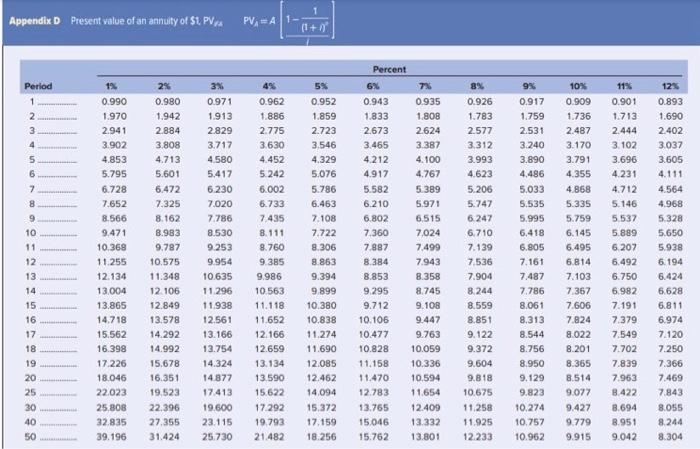
Task: Click value 10.336 for period 19 at 7%
Action: (425, 363)
